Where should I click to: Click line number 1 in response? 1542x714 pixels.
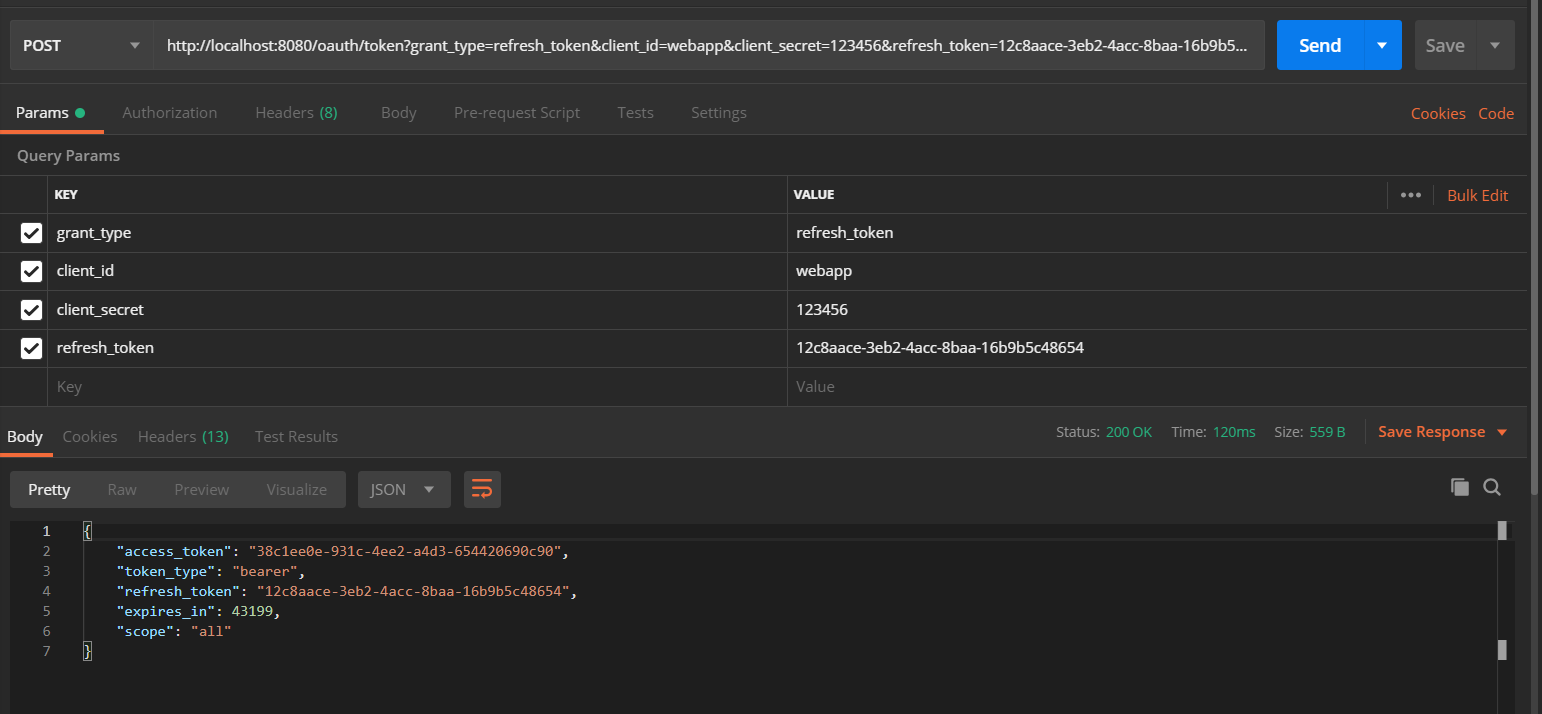[x=46, y=531]
